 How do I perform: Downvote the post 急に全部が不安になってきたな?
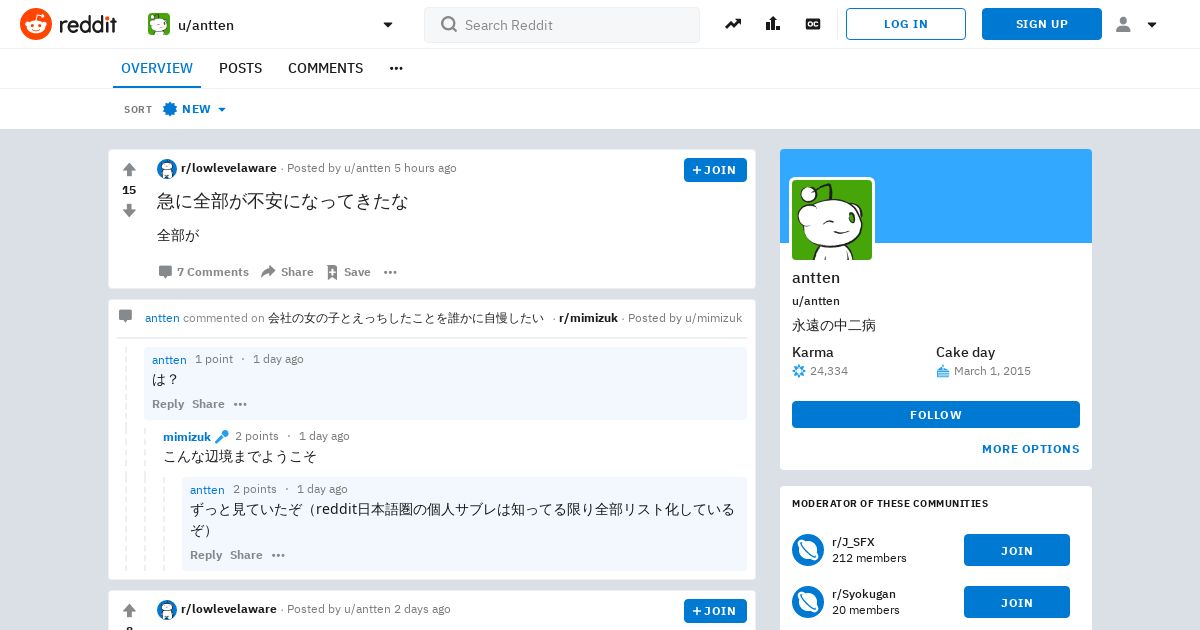pyautogui.click(x=129, y=211)
